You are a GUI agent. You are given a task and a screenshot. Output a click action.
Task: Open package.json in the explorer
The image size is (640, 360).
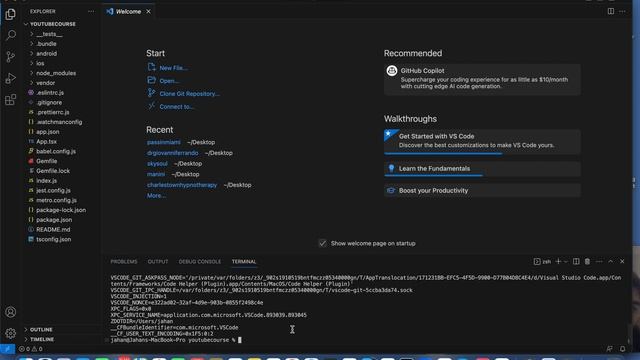click(x=54, y=220)
